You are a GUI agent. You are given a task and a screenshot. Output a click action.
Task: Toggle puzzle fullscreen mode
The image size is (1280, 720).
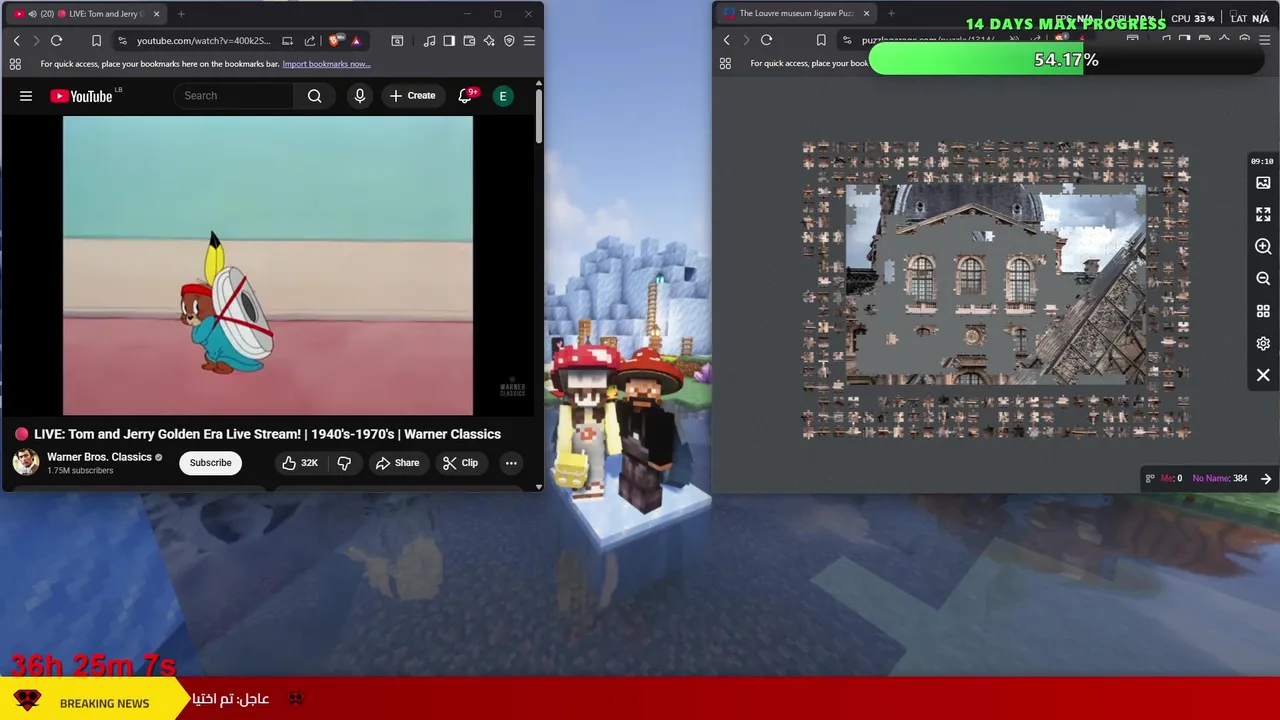(1263, 215)
